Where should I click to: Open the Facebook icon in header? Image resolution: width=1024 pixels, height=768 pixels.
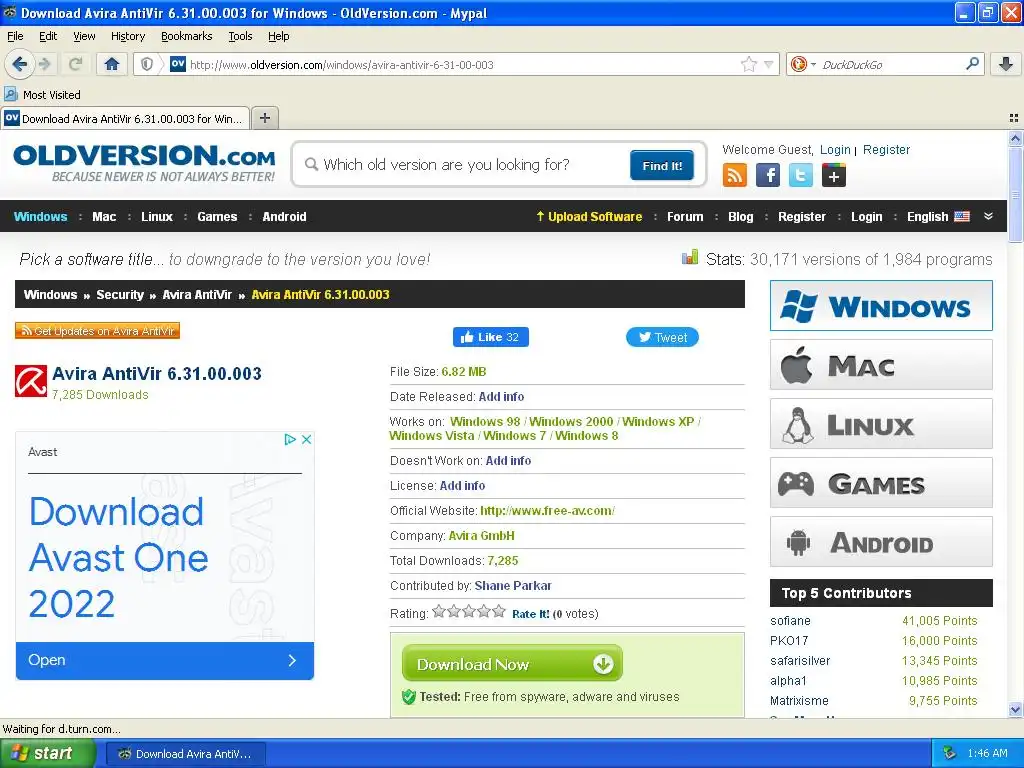tap(768, 175)
